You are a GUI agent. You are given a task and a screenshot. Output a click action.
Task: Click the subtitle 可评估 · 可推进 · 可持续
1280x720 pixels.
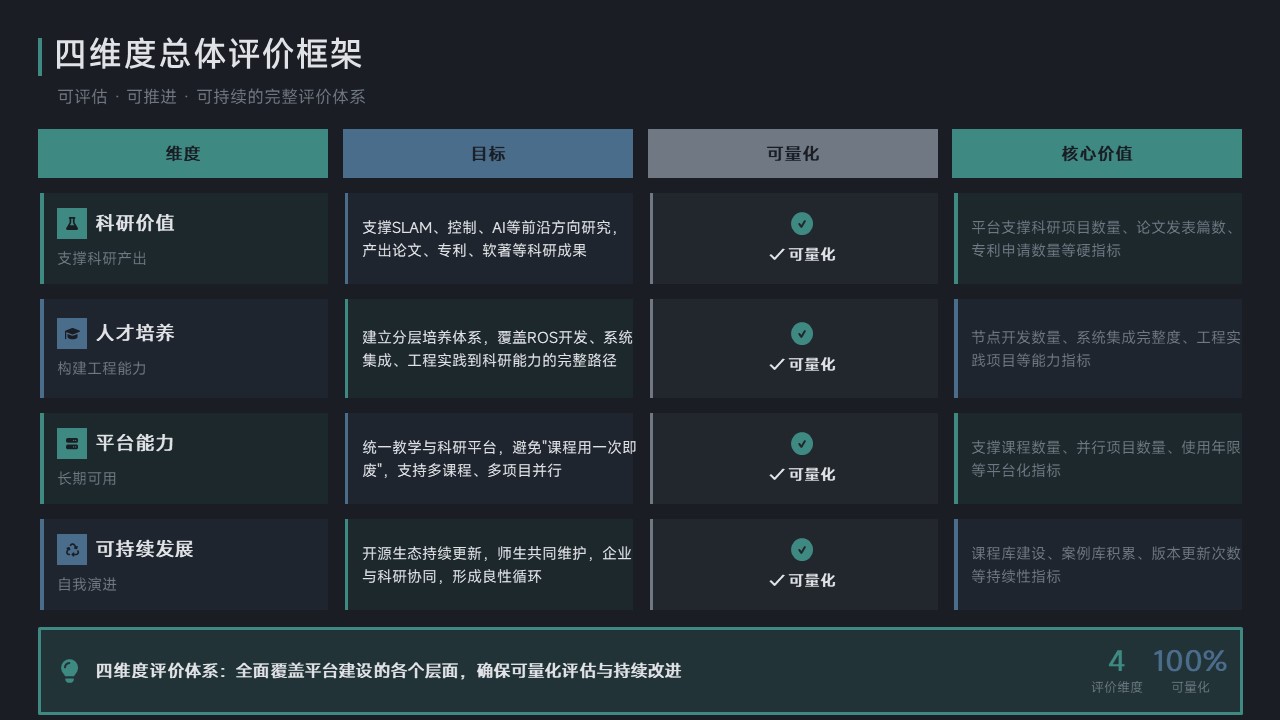tap(211, 97)
